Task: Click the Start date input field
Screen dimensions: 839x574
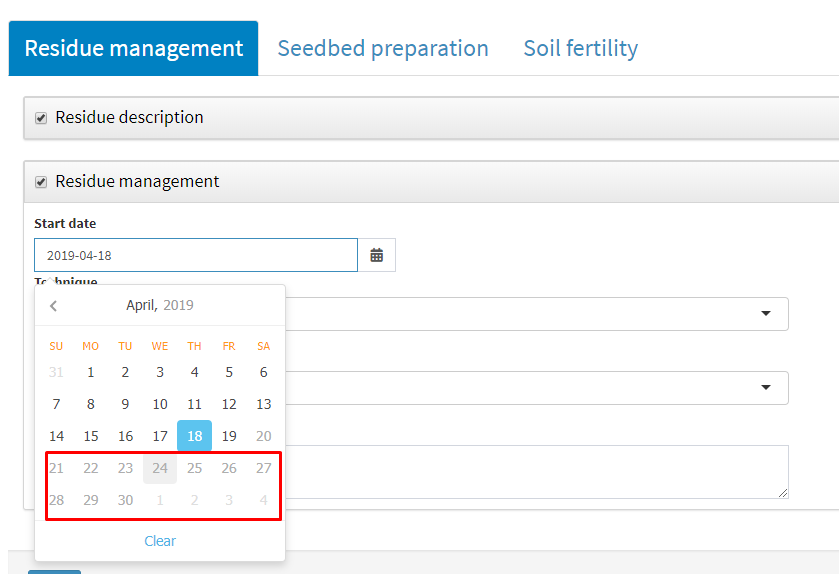Action: point(196,255)
